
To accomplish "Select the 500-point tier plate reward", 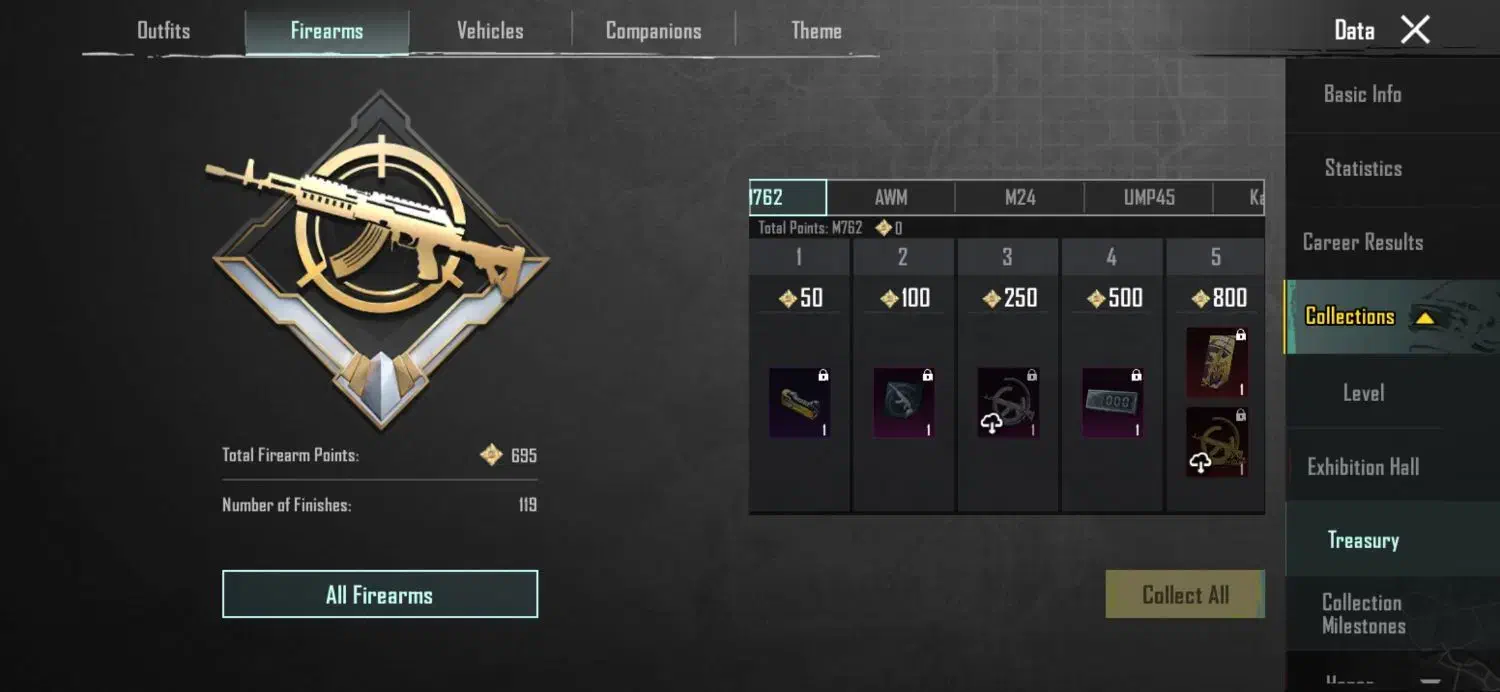I will pyautogui.click(x=1113, y=402).
